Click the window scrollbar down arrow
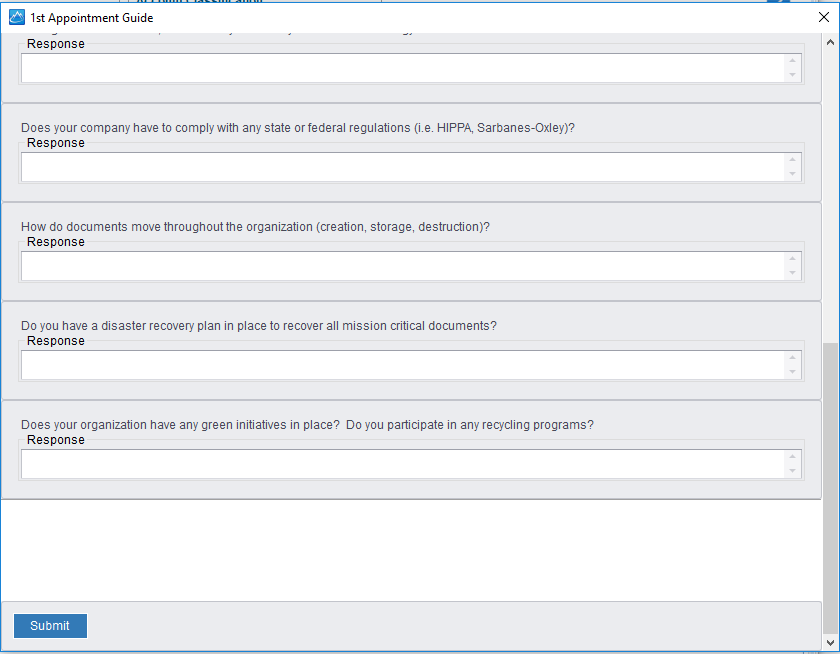Image resolution: width=840 pixels, height=654 pixels. [830, 642]
